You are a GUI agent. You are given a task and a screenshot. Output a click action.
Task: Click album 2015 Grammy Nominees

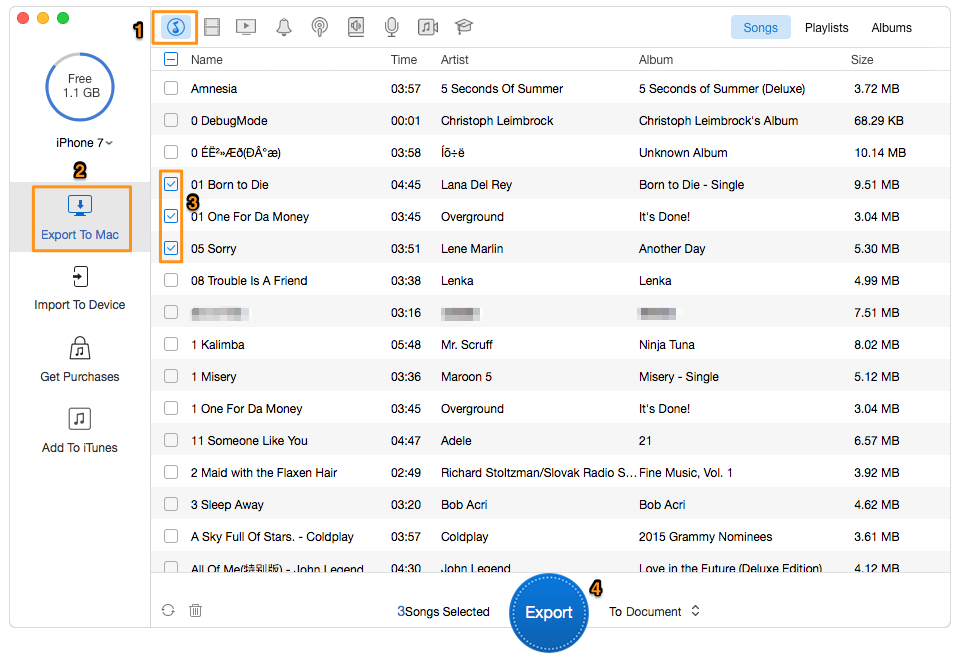pyautogui.click(x=705, y=536)
